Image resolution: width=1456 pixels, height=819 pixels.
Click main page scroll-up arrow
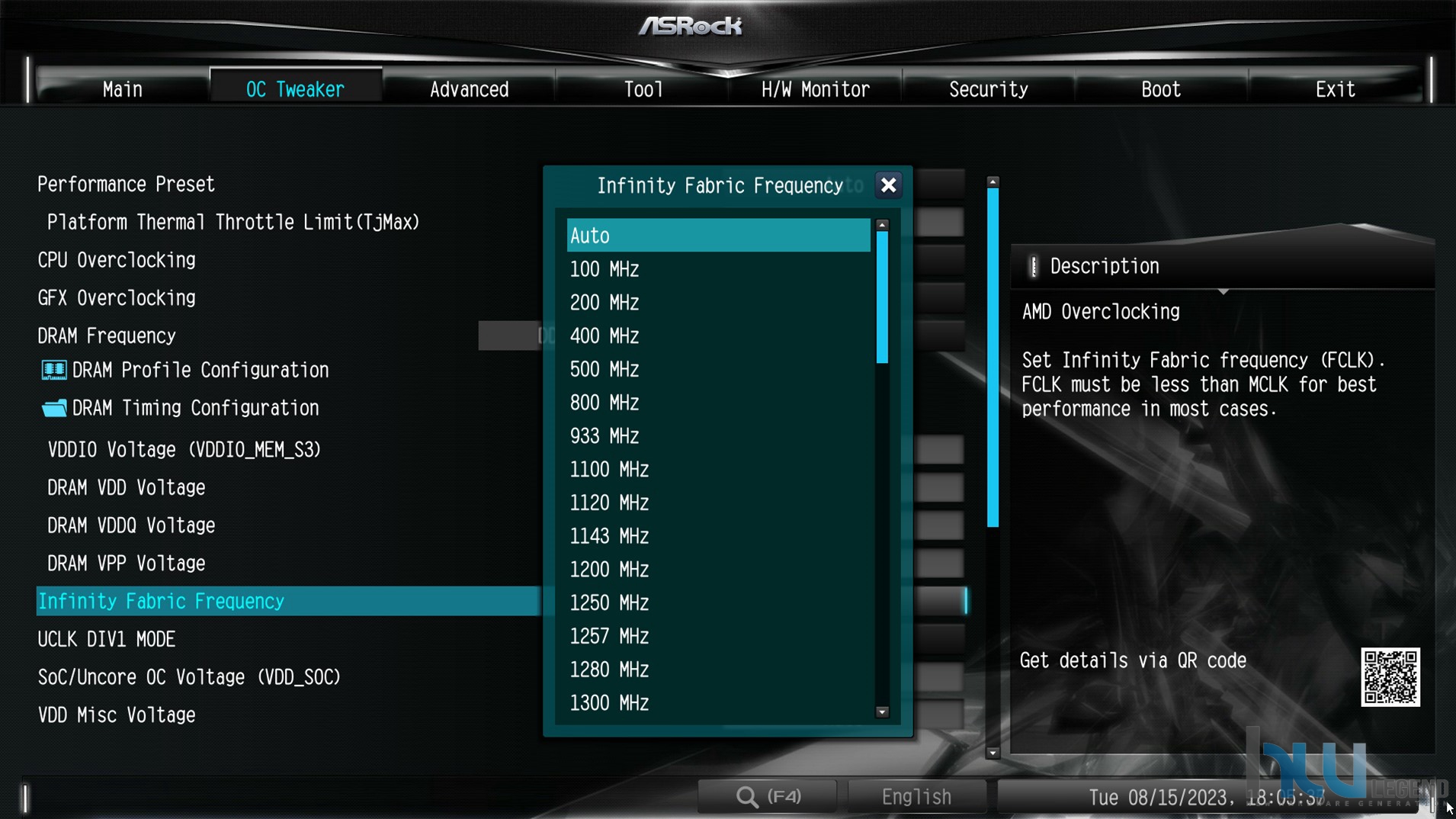(993, 182)
